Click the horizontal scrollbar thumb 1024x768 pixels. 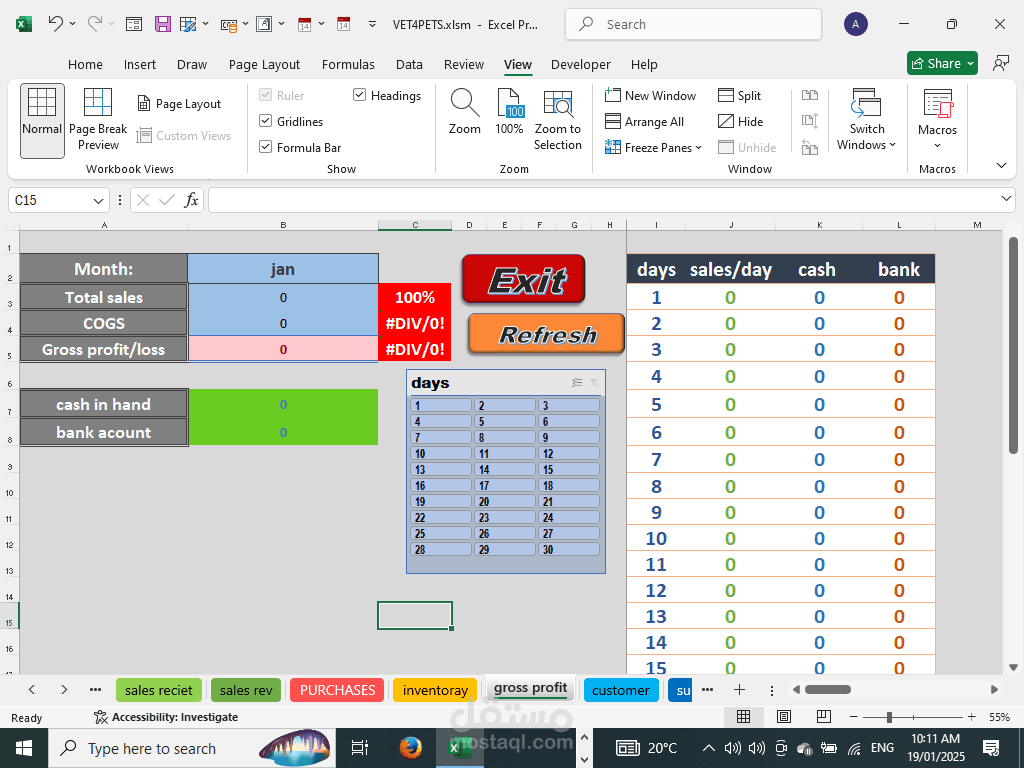pyautogui.click(x=827, y=690)
